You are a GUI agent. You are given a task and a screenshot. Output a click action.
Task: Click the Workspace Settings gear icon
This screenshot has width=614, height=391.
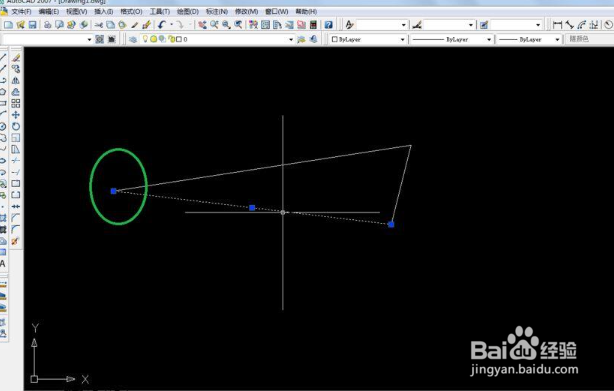coord(100,40)
